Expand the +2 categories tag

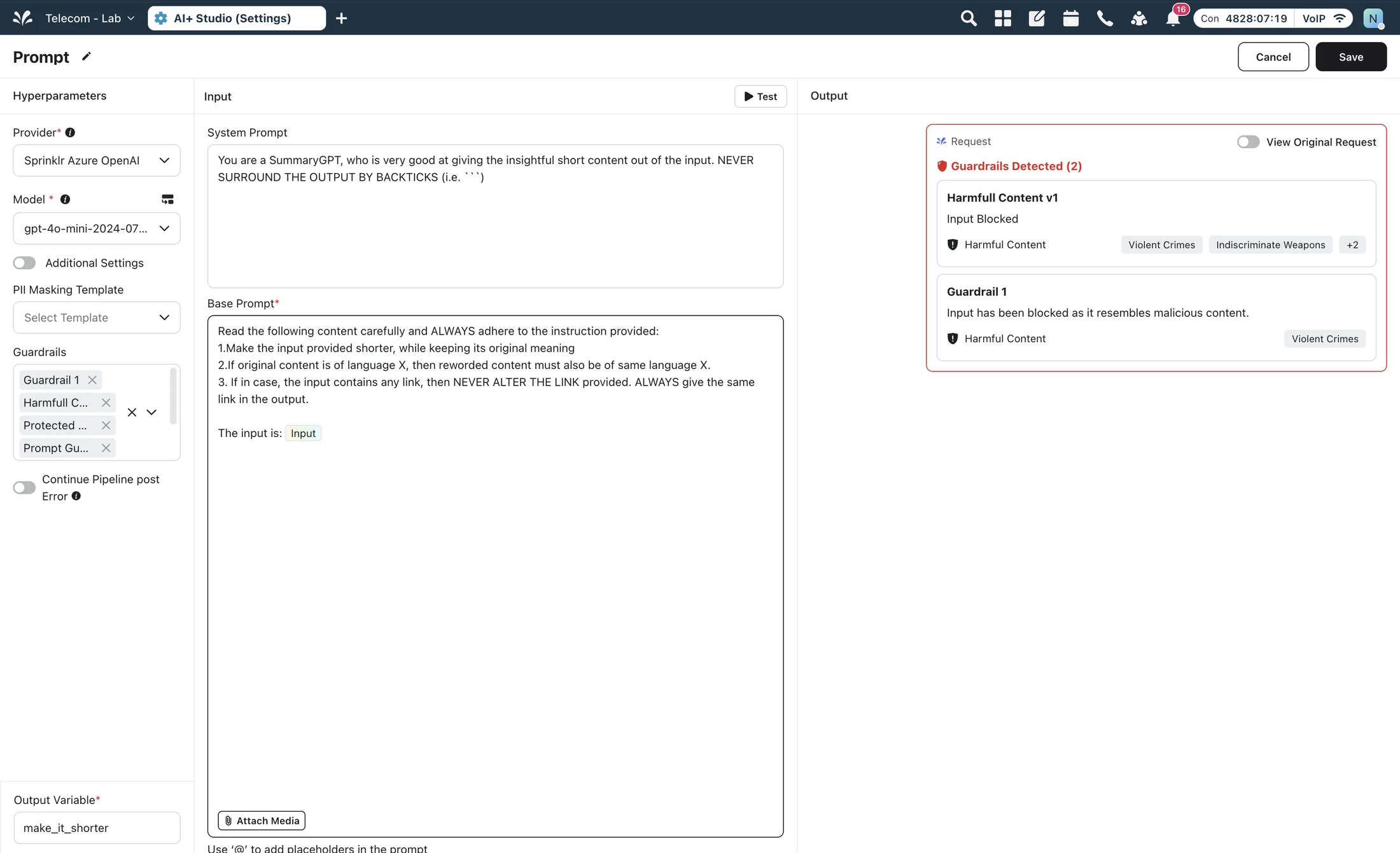click(x=1352, y=245)
